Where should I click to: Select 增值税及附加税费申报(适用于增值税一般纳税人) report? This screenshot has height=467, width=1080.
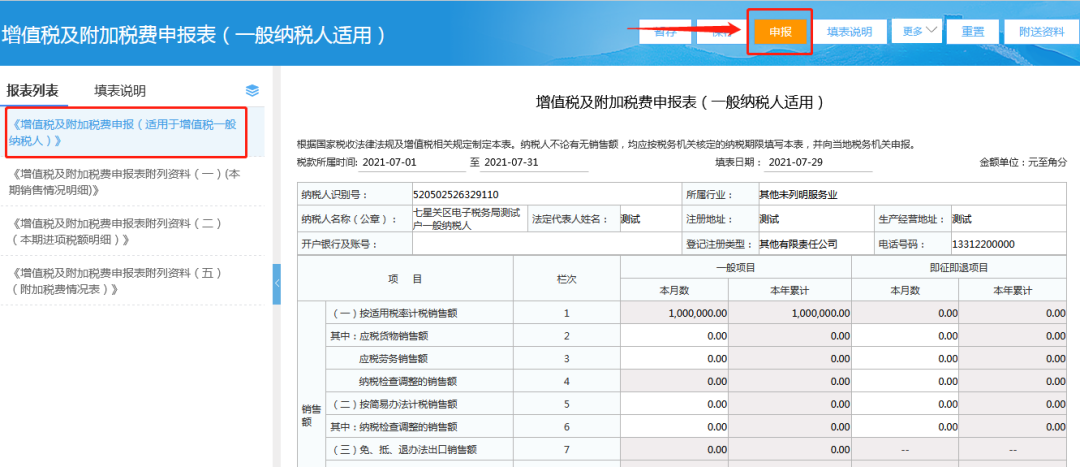point(125,132)
